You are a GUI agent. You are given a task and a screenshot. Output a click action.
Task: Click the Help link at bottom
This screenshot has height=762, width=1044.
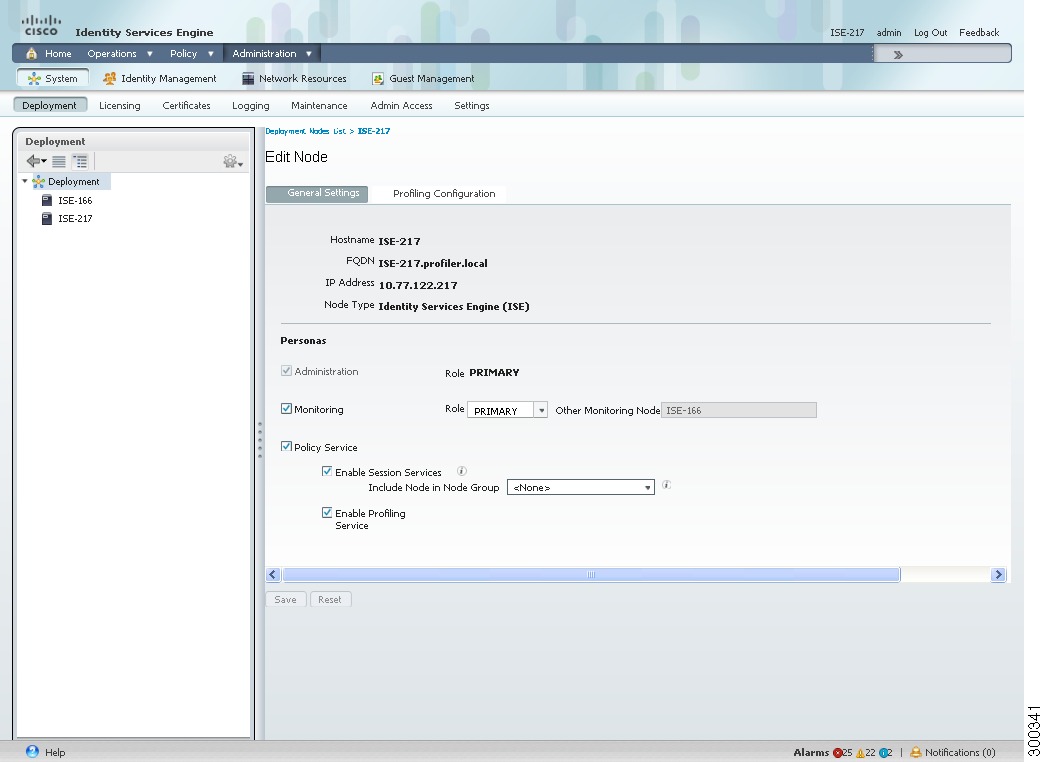click(x=55, y=752)
